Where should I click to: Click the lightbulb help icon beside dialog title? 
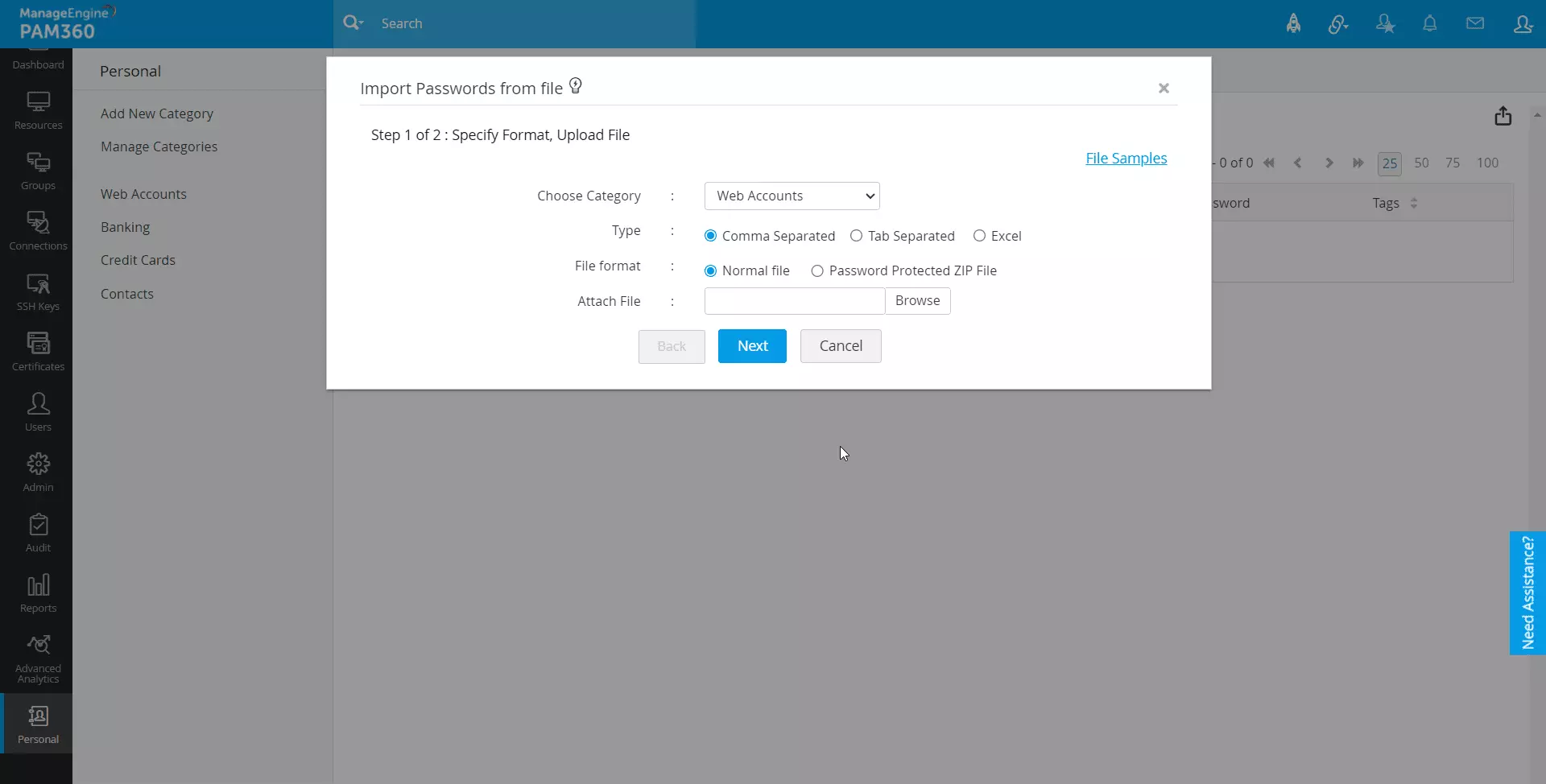tap(576, 86)
